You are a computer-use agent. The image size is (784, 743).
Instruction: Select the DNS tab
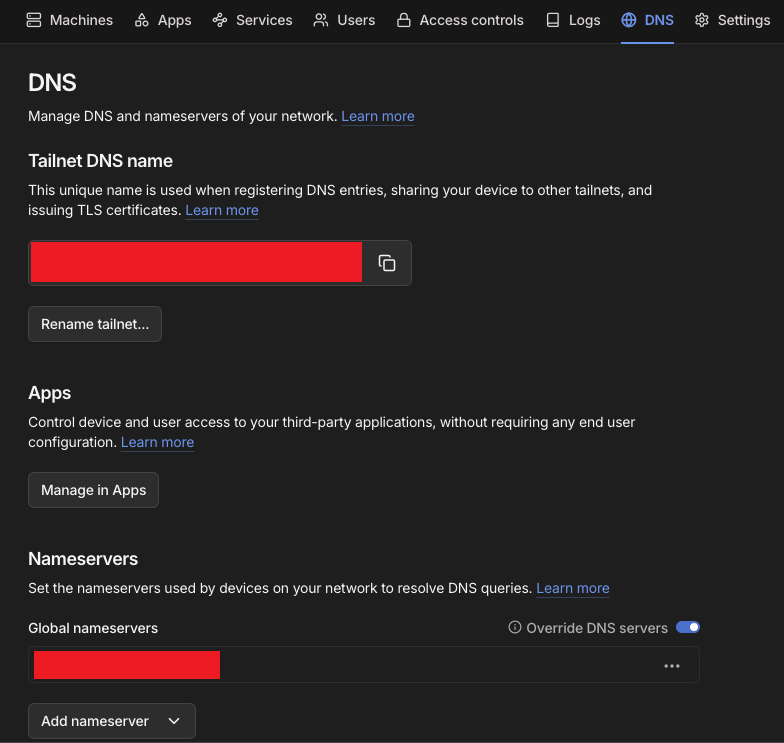tap(647, 20)
